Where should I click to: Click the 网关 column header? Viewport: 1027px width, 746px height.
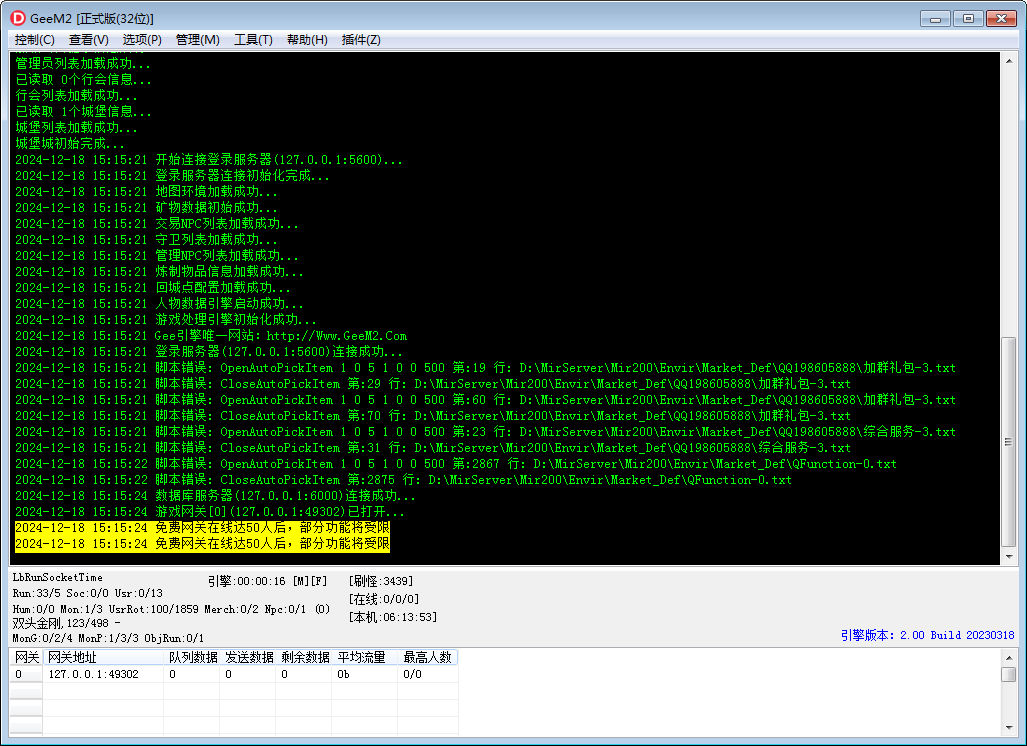coord(27,657)
